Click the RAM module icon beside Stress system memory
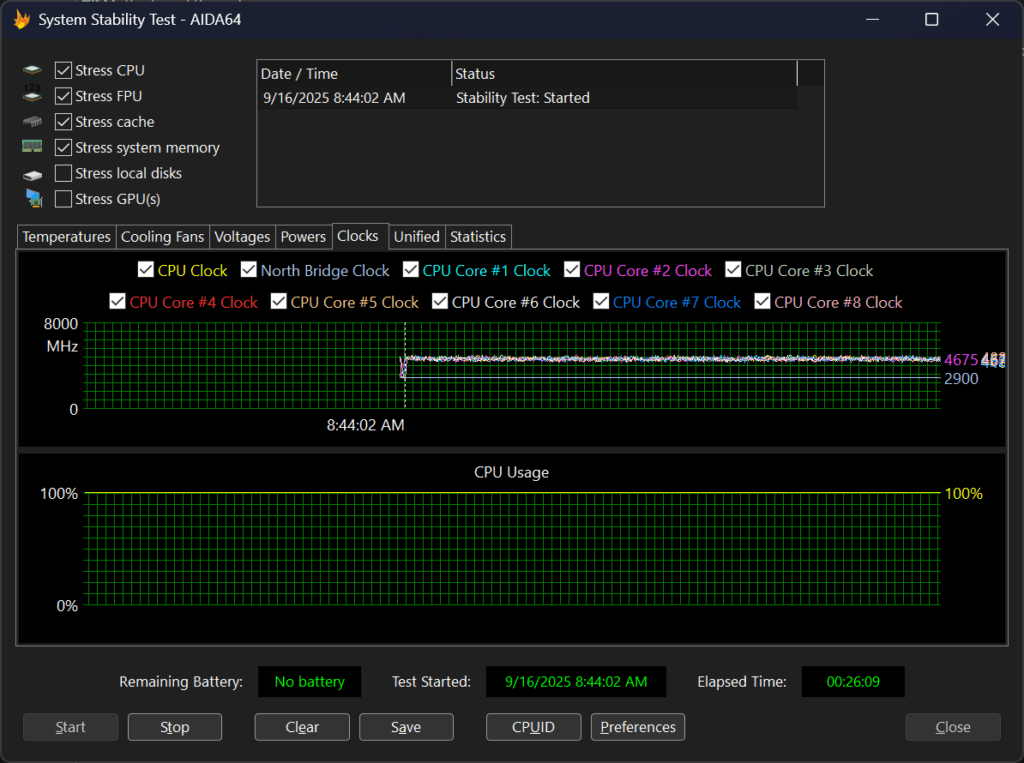This screenshot has width=1024, height=763. (x=32, y=146)
